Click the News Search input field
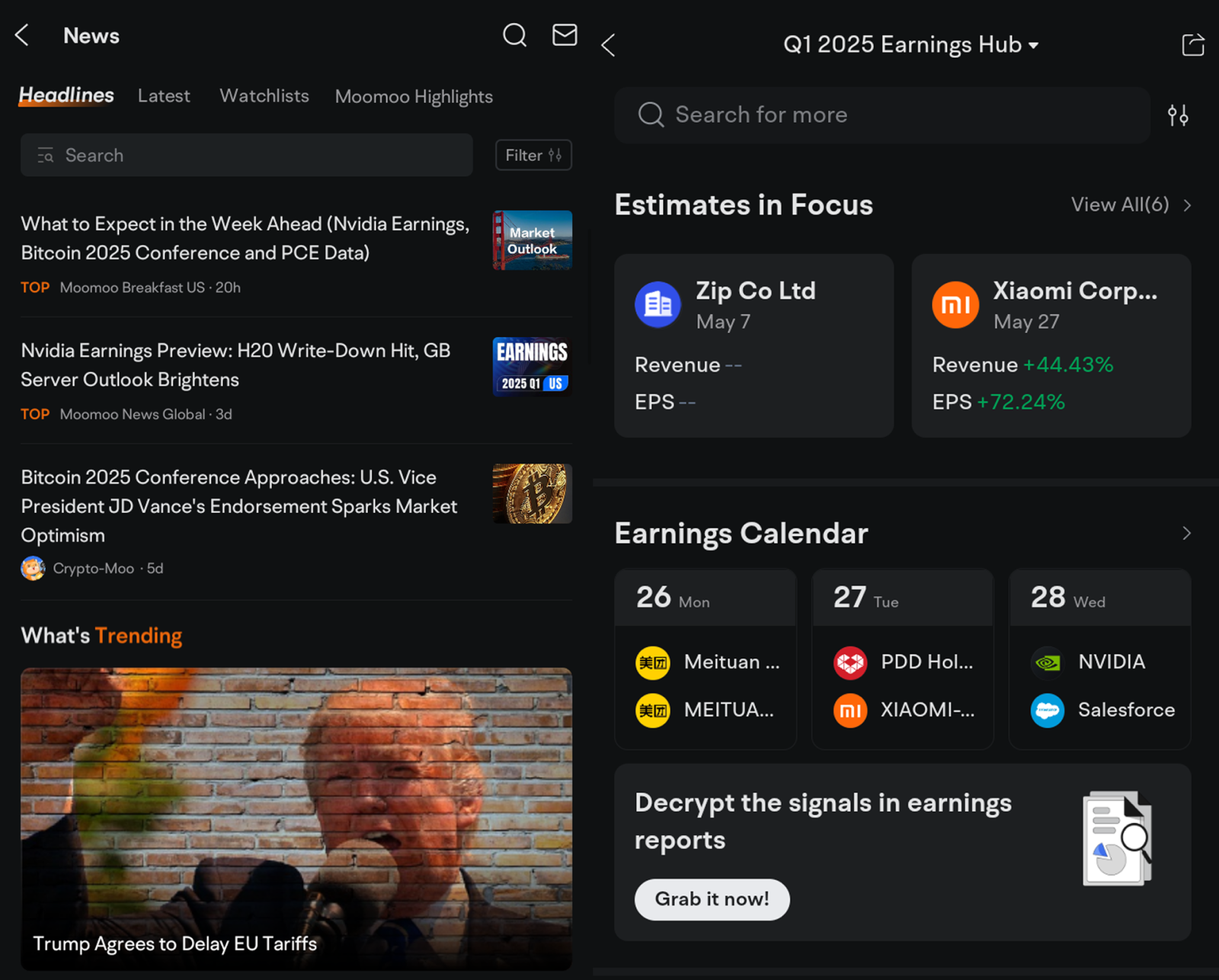The height and width of the screenshot is (980, 1219). pyautogui.click(x=247, y=155)
